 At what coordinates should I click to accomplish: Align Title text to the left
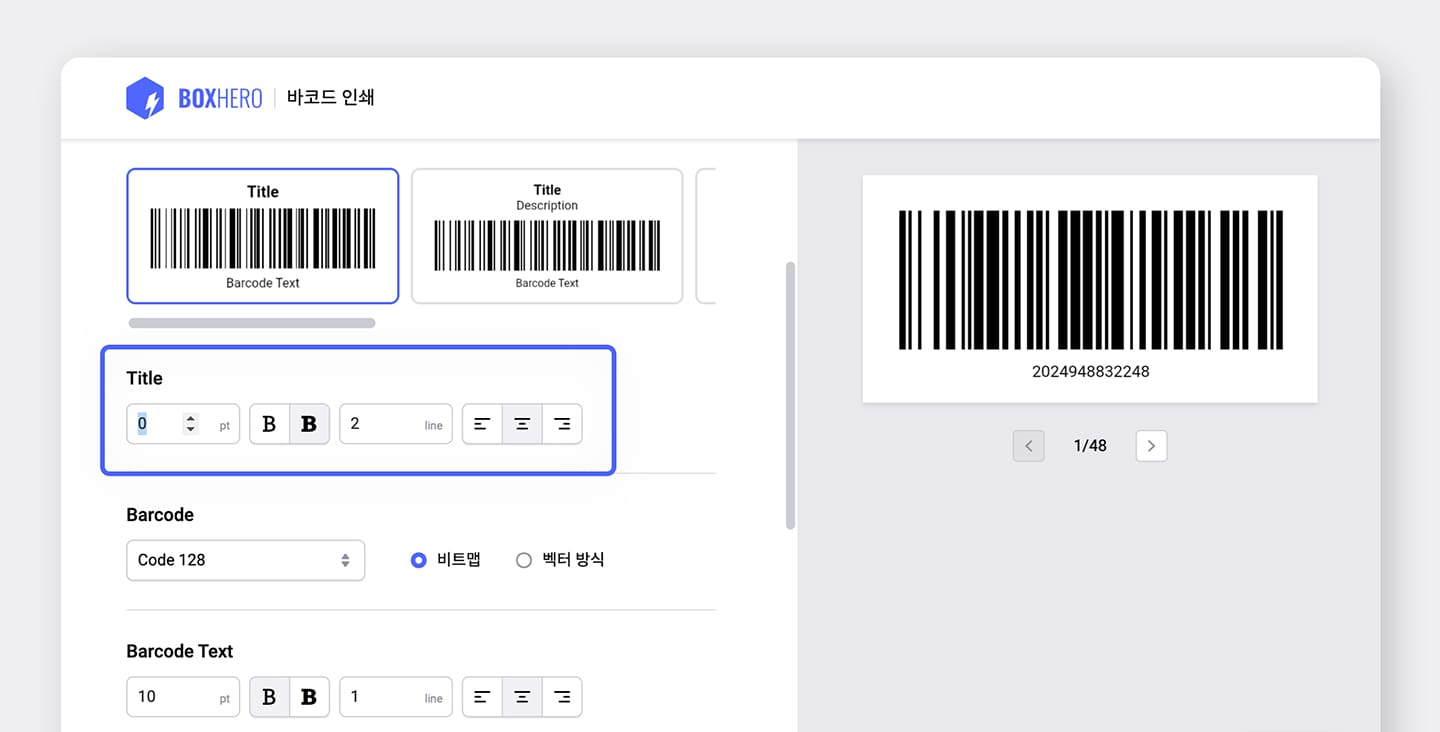[x=482, y=424]
